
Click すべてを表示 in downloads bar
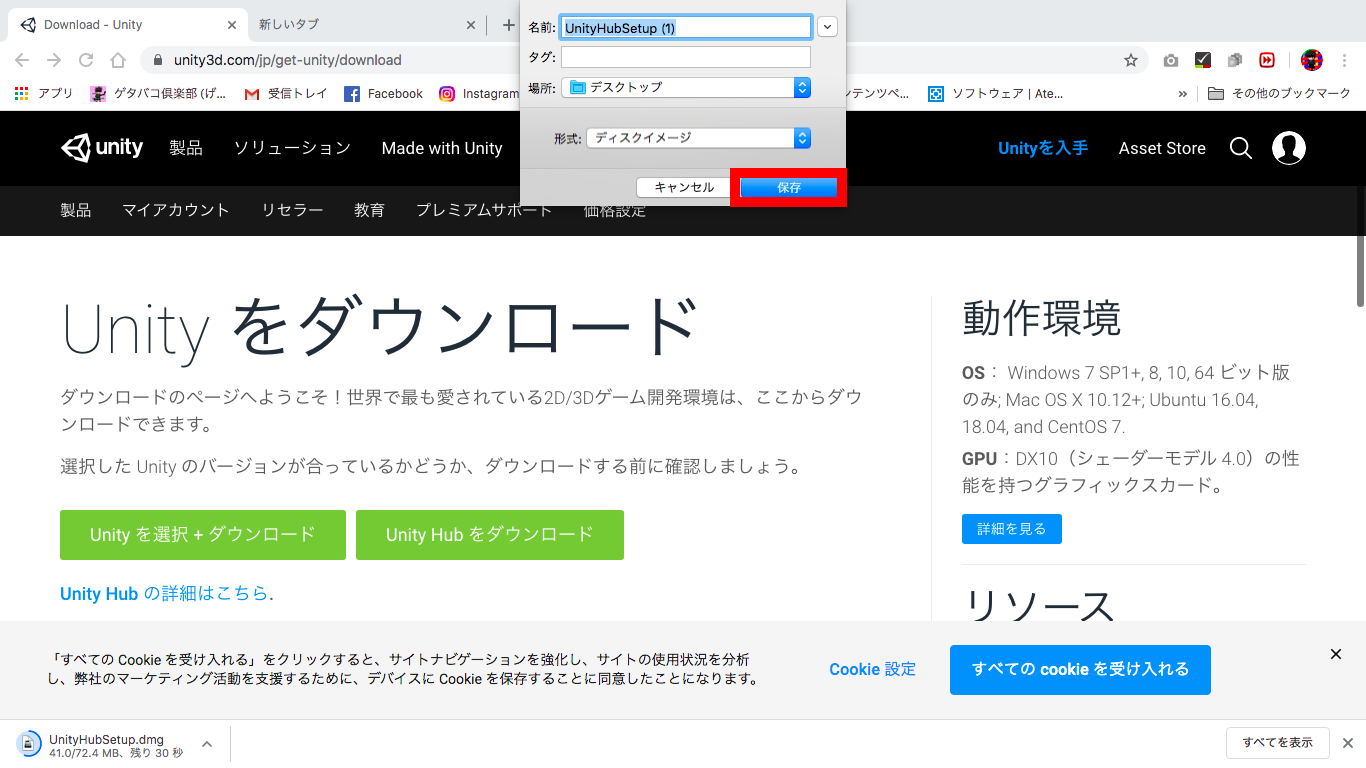point(1278,743)
